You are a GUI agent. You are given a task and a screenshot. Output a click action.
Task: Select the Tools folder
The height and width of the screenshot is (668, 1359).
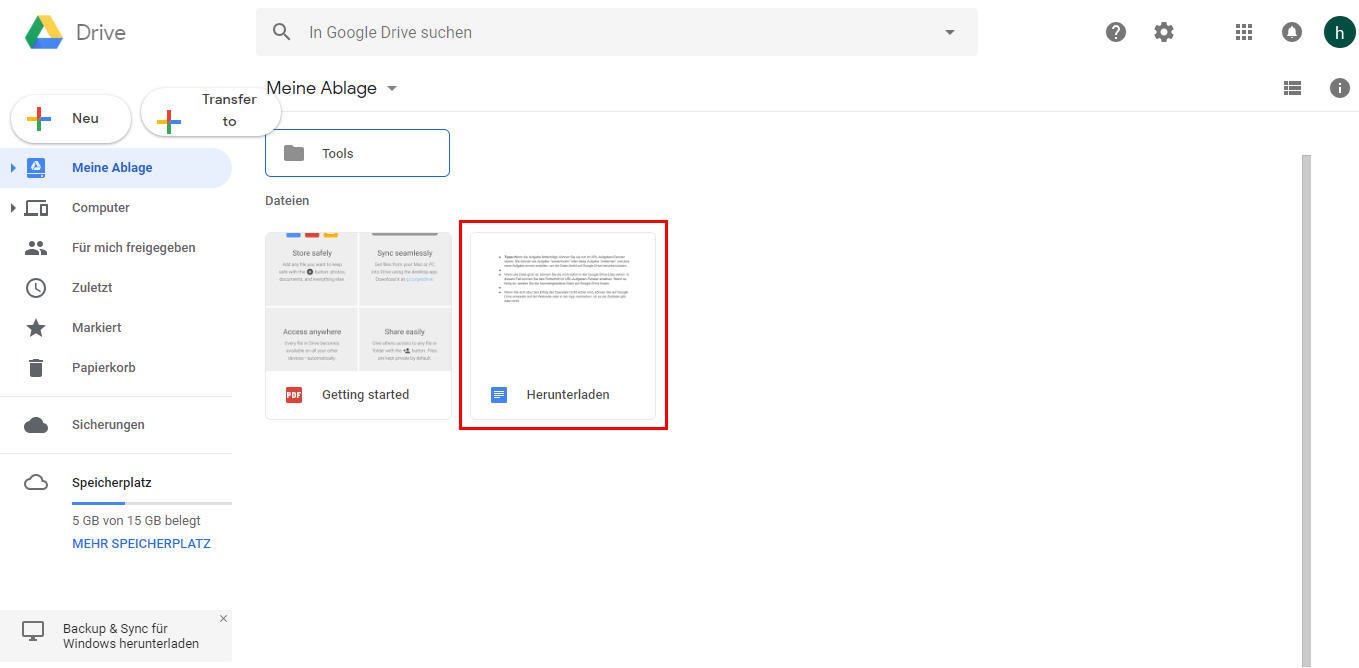pos(357,153)
